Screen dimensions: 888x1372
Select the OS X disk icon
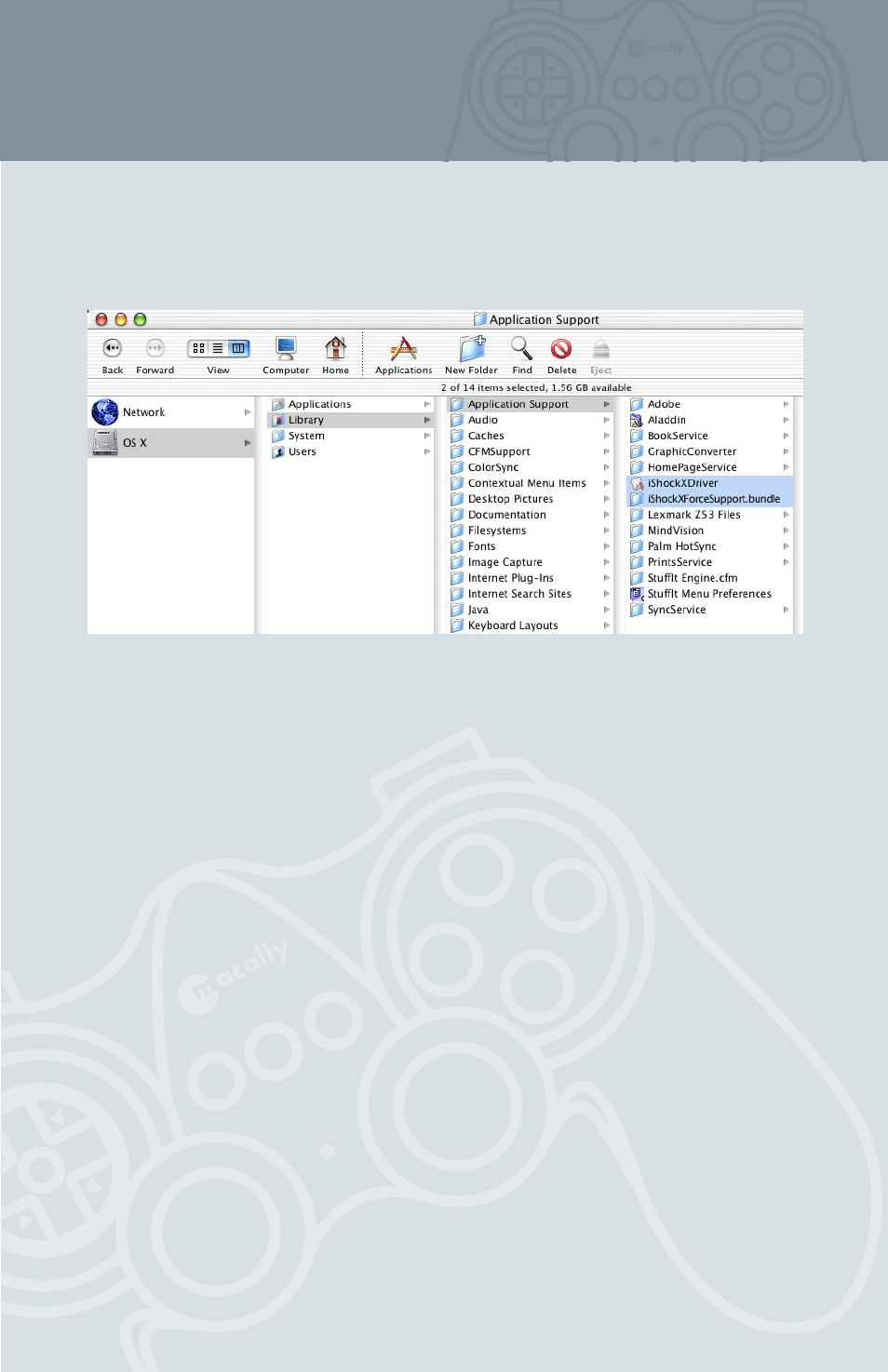tap(105, 442)
